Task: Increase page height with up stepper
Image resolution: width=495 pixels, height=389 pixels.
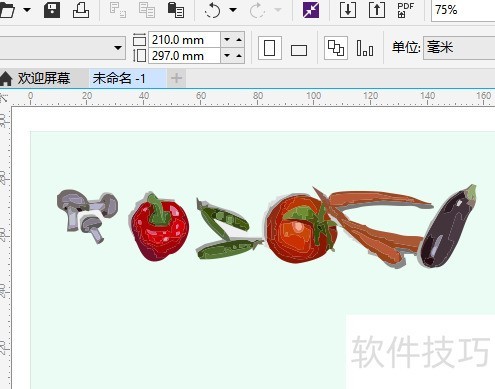Action: tap(239, 55)
